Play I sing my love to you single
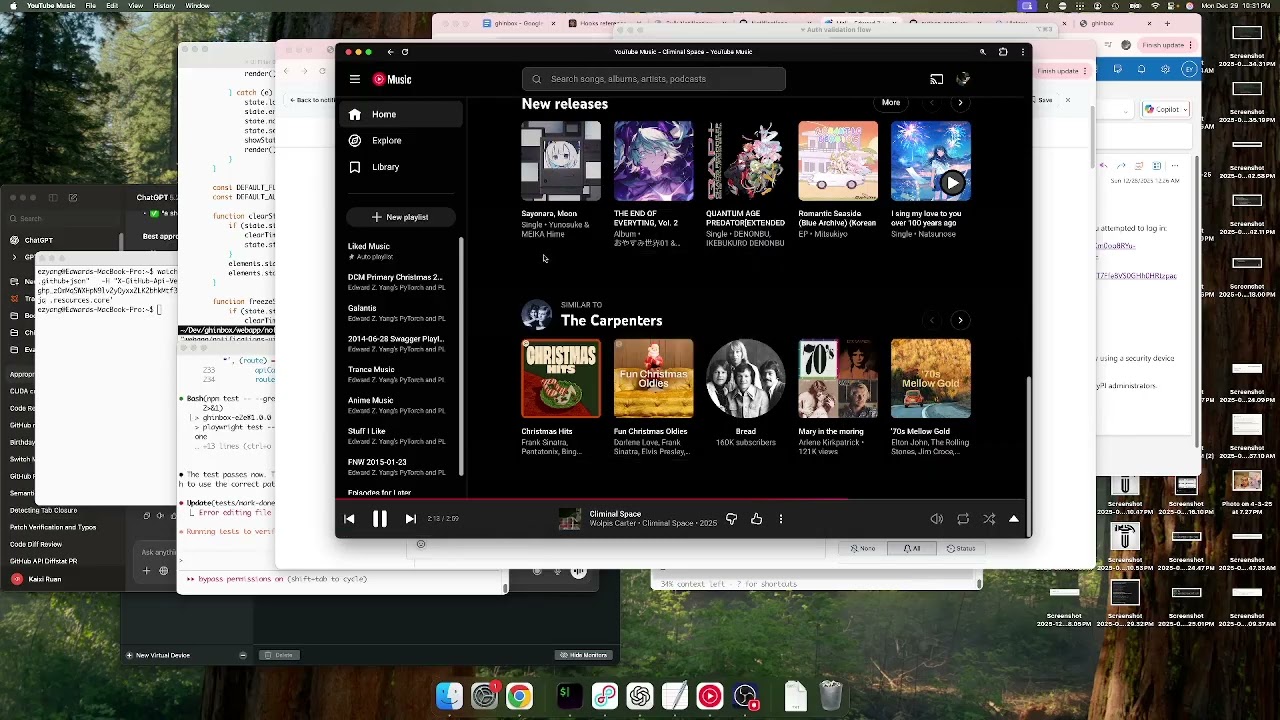1280x720 pixels. [952, 183]
